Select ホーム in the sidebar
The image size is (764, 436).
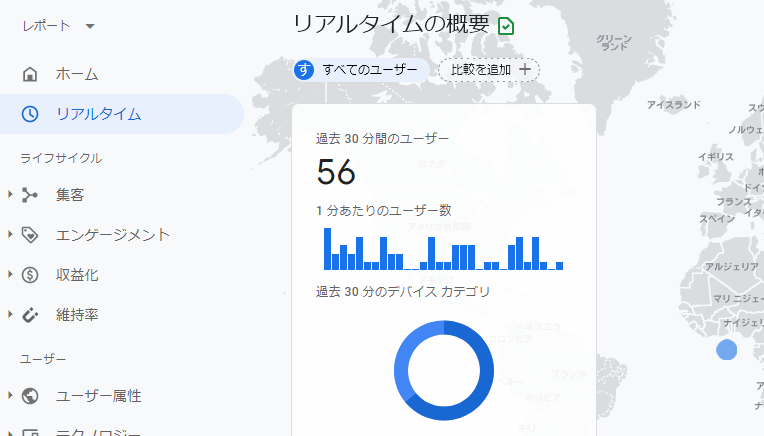77,74
